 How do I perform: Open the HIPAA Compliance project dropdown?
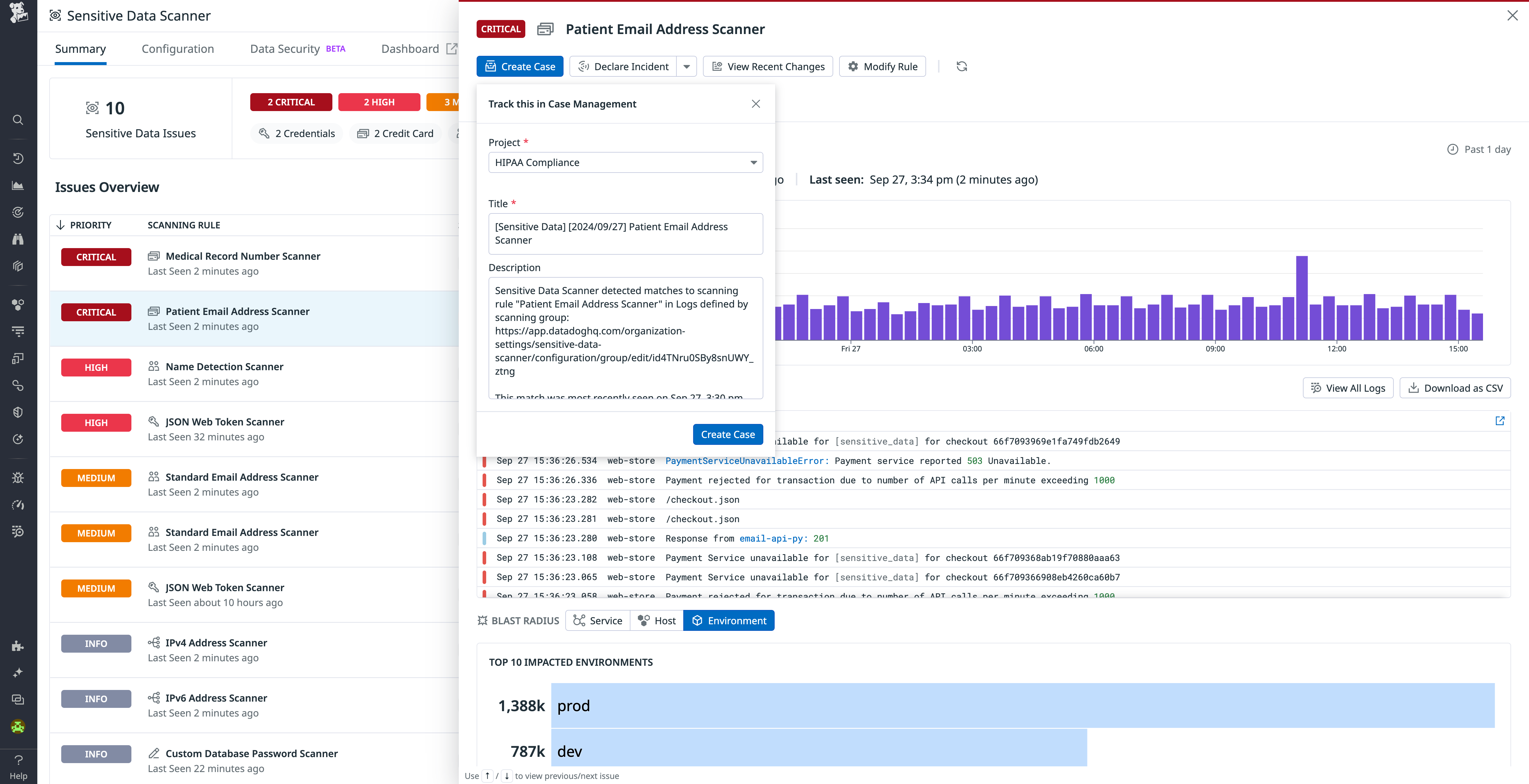[625, 162]
